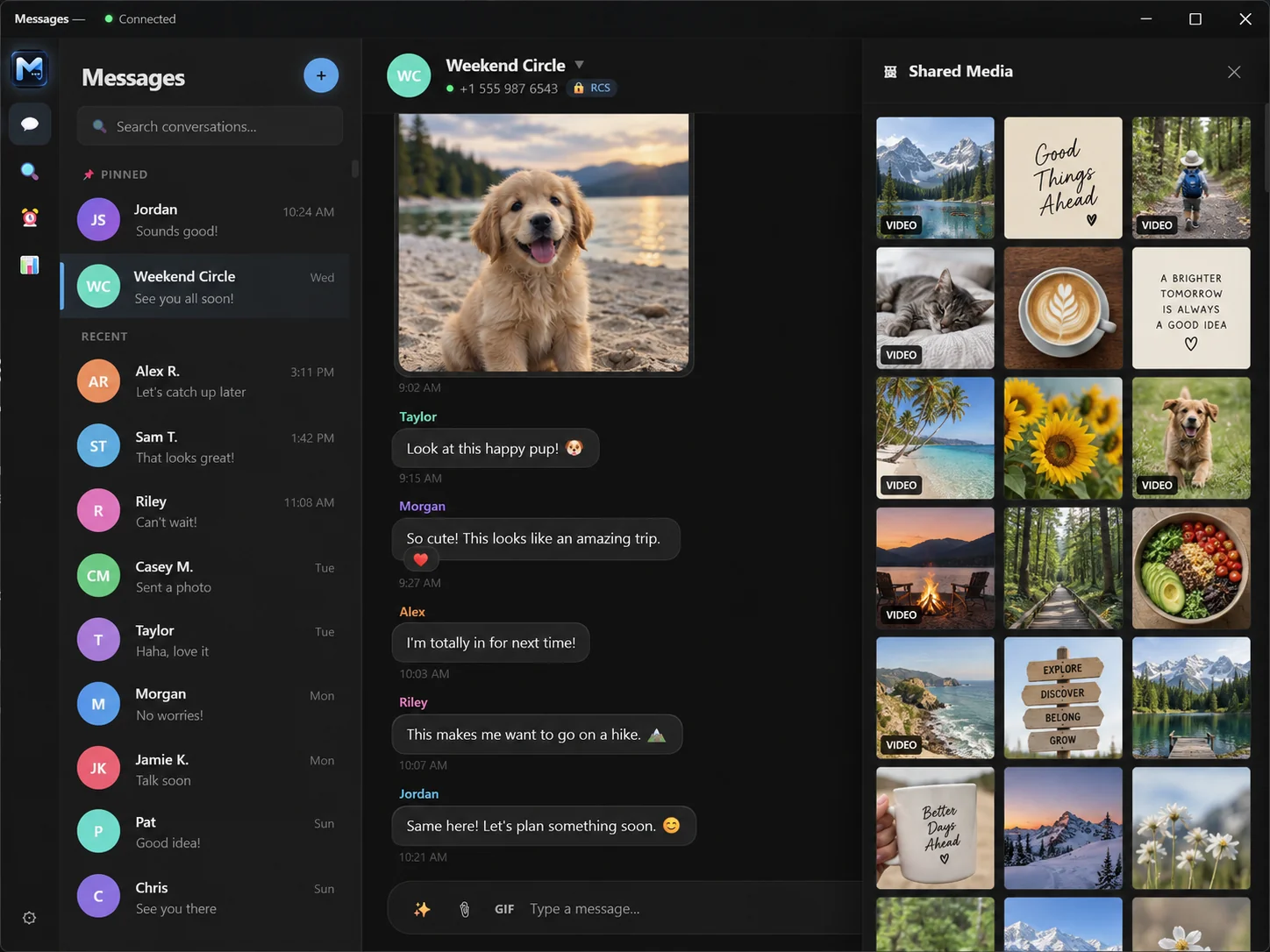Open the latte art coffee image

click(x=1063, y=308)
